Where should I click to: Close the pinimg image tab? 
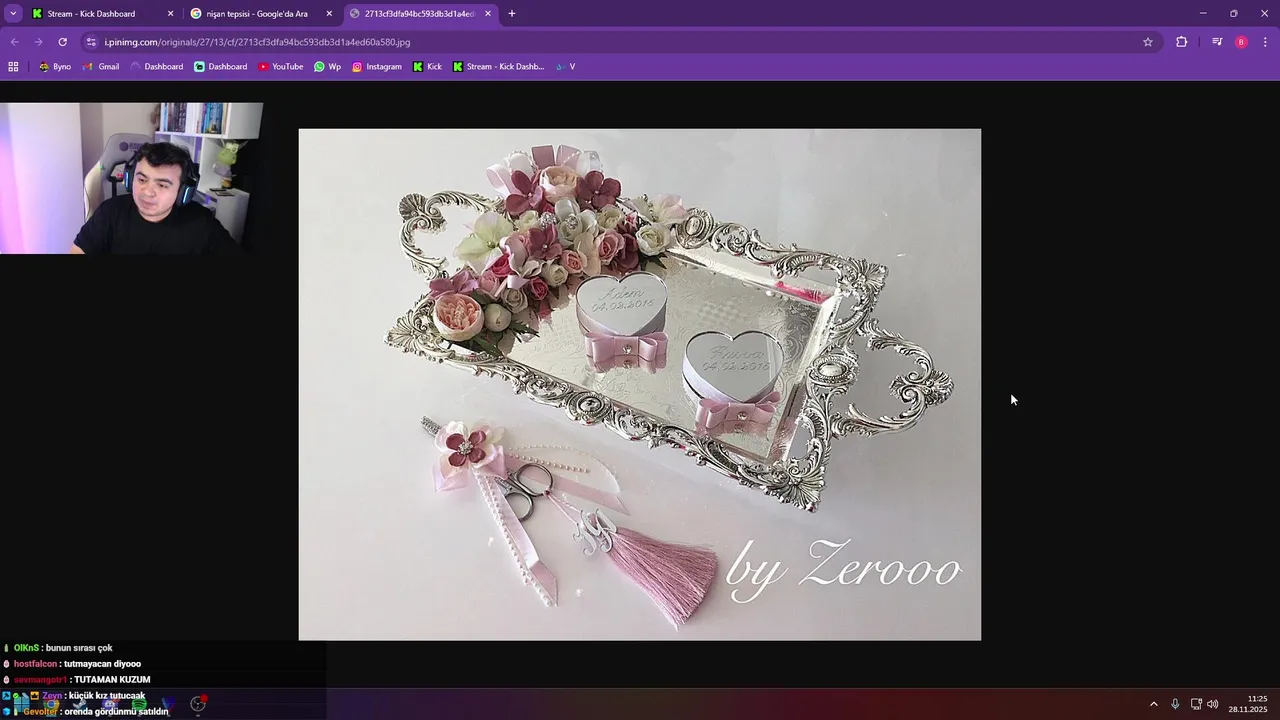pos(488,14)
